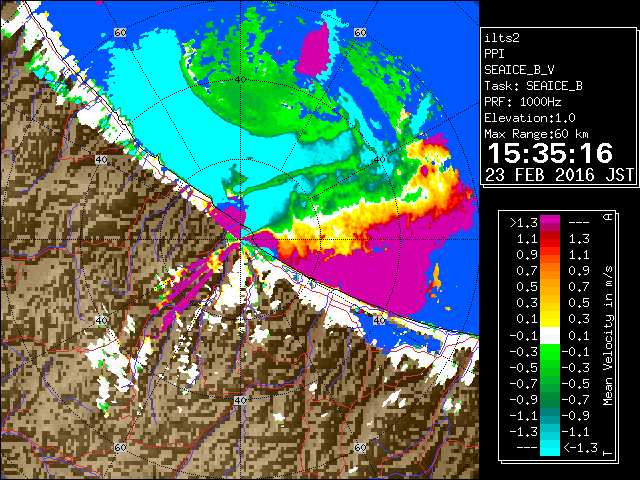Click the "PRF: 1000Hz" text
640x480 pixels.
pos(523,102)
